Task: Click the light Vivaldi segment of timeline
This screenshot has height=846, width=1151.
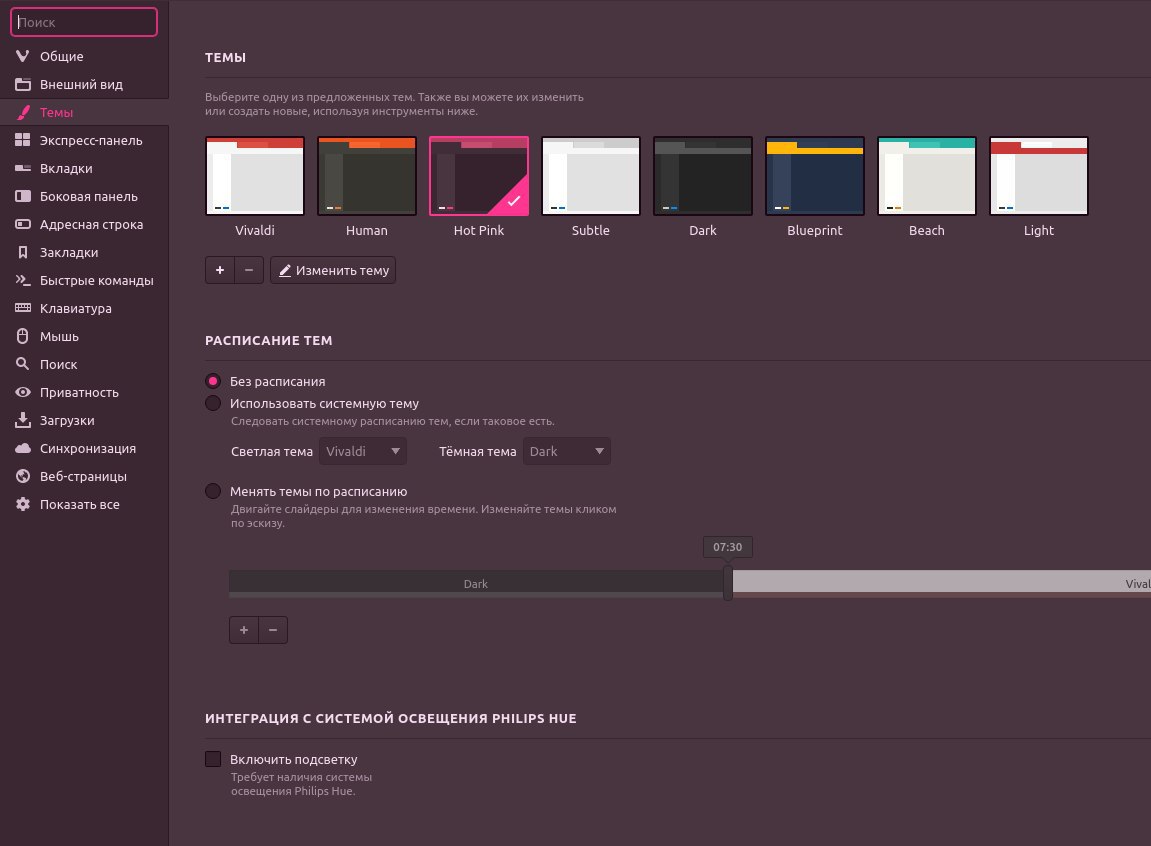Action: 942,583
